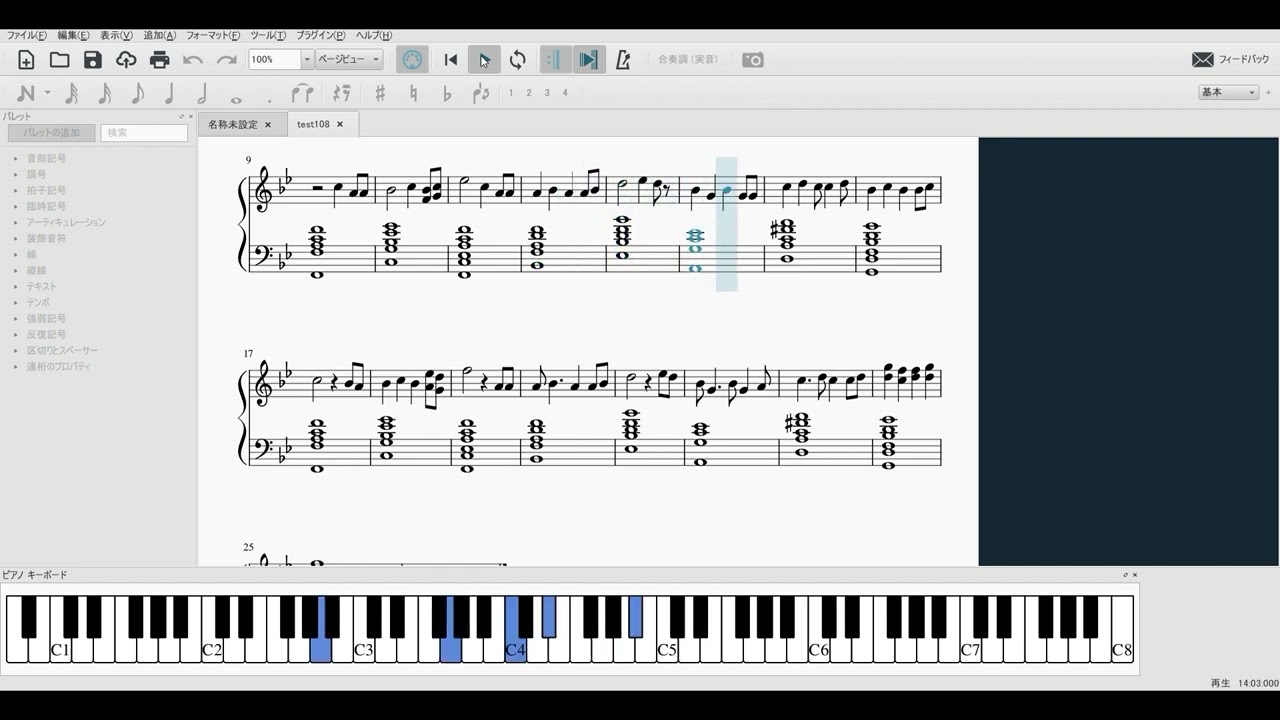Upload the score via the cloud icon

pos(126,60)
